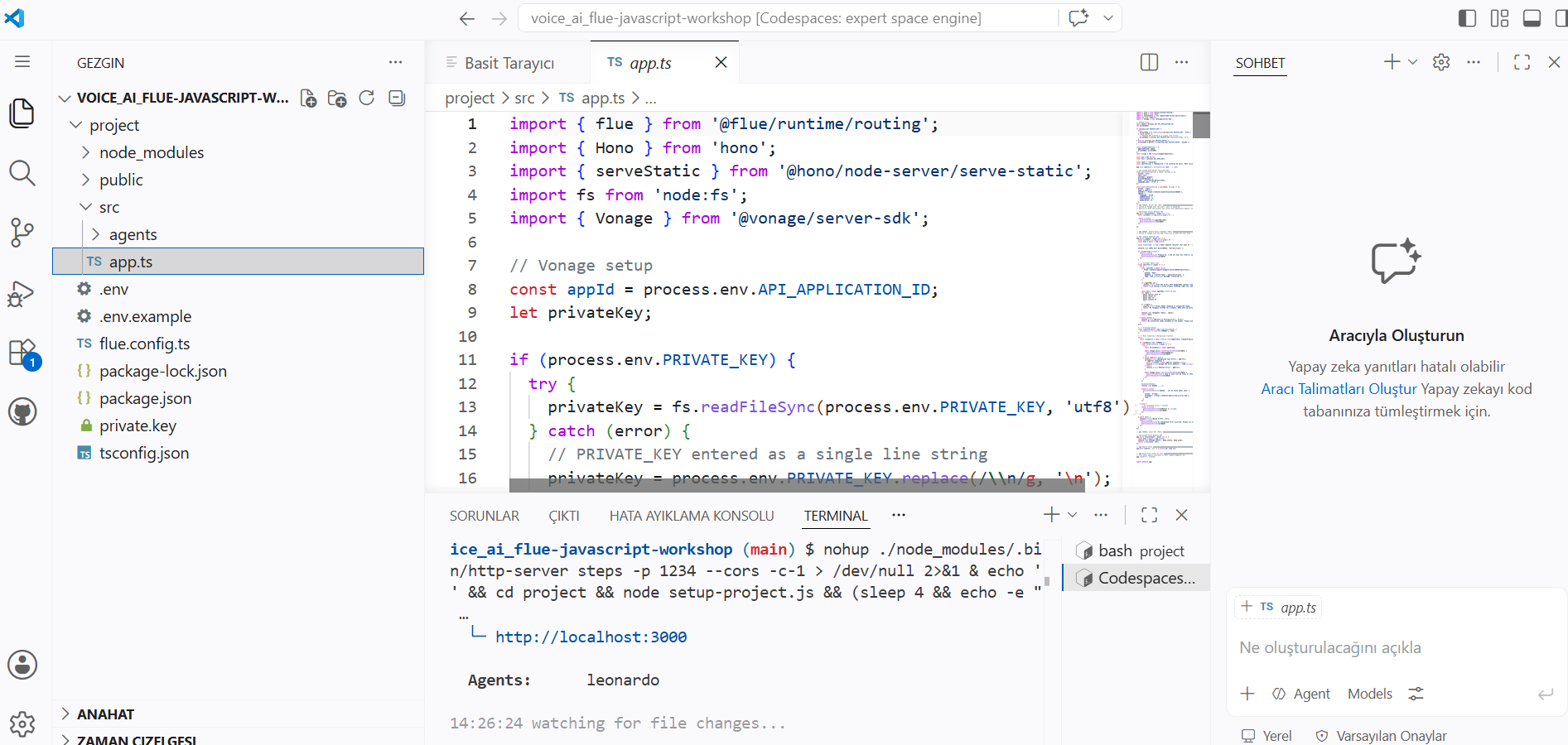This screenshot has height=745, width=1568.
Task: Open GitHub view in activity bar
Action: (22, 411)
